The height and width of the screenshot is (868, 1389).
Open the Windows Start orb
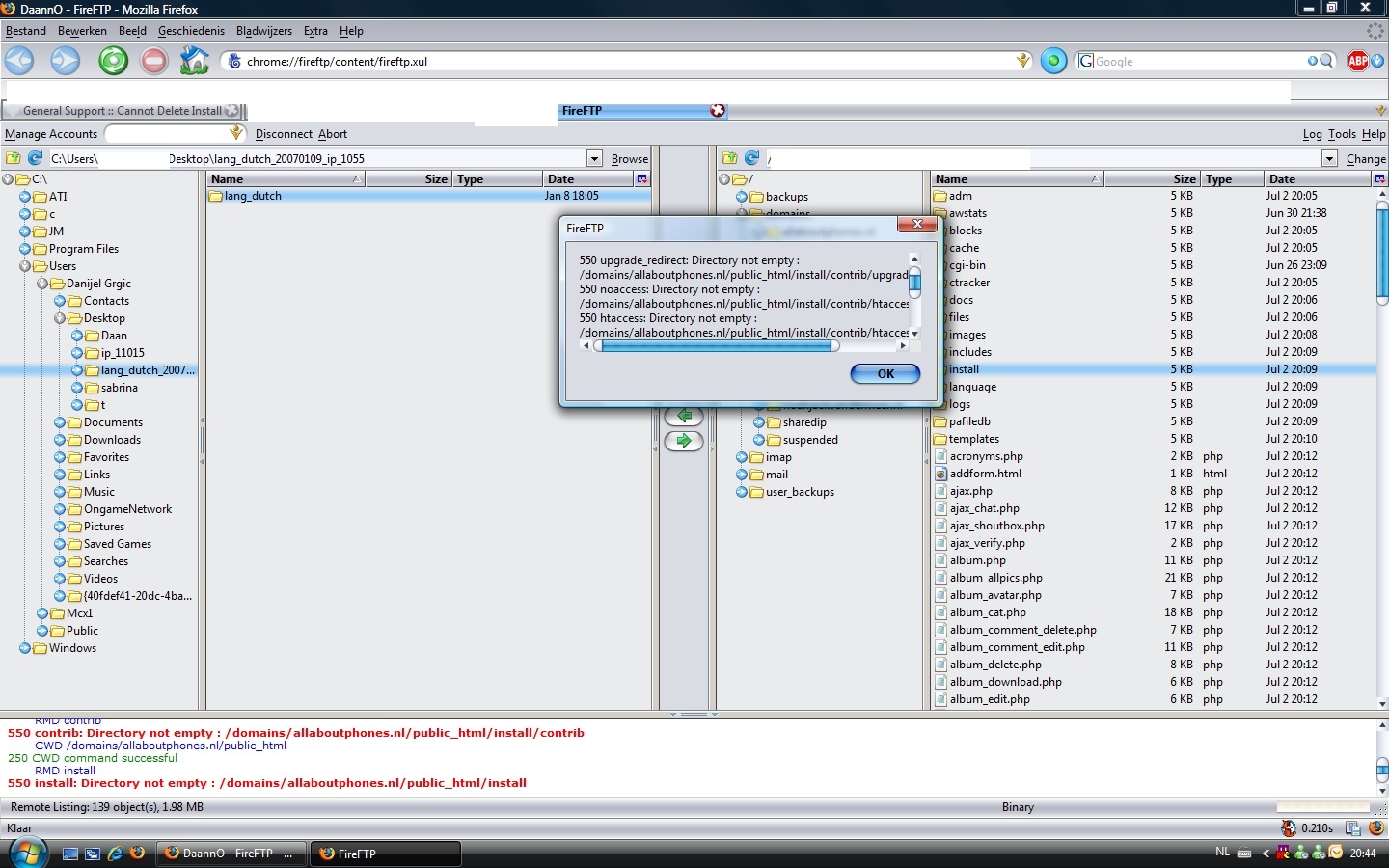click(x=29, y=854)
